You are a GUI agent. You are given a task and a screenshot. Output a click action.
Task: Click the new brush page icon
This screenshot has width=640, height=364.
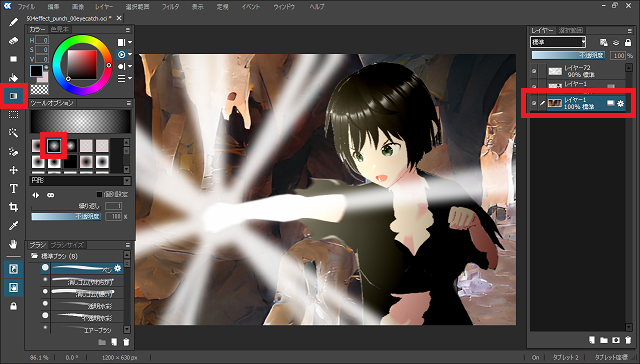click(x=114, y=342)
